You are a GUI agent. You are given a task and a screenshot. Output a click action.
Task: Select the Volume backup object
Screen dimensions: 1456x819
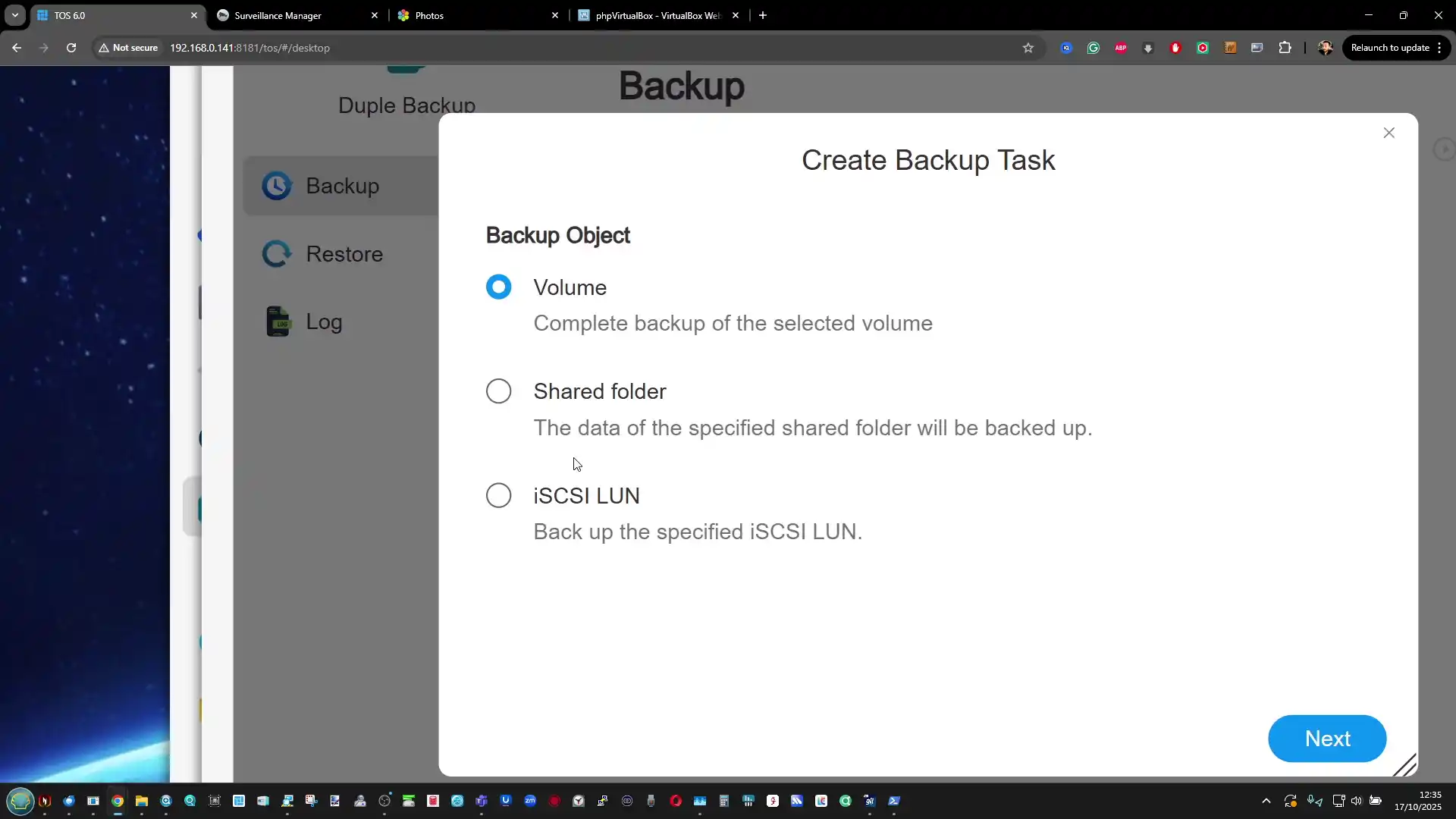tap(498, 287)
